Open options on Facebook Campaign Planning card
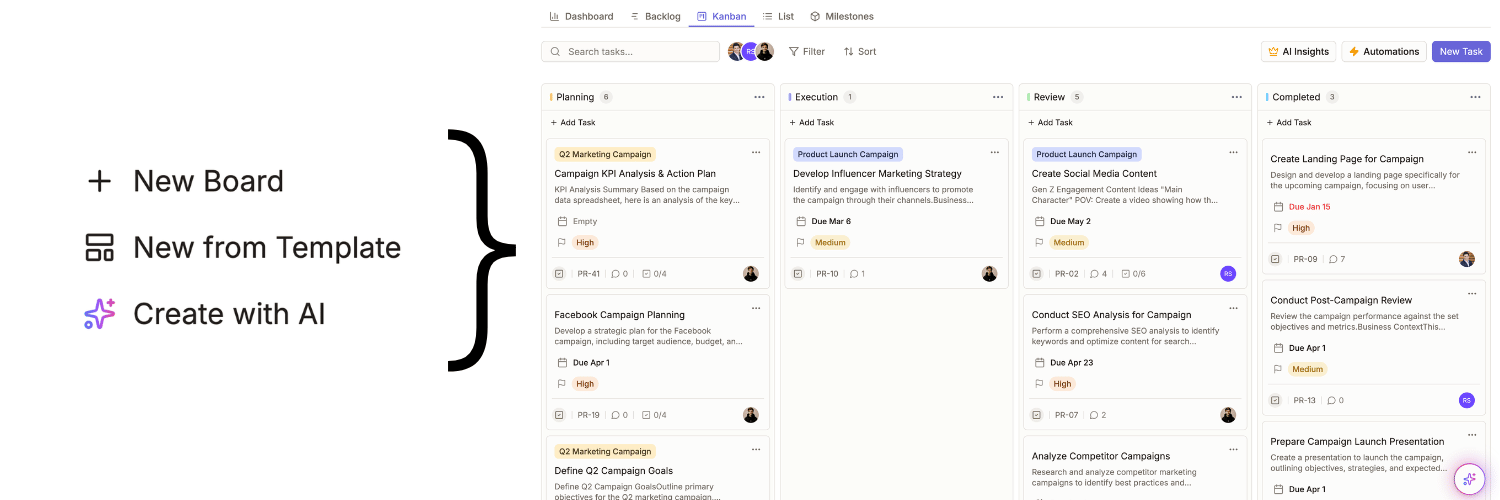 click(x=756, y=308)
